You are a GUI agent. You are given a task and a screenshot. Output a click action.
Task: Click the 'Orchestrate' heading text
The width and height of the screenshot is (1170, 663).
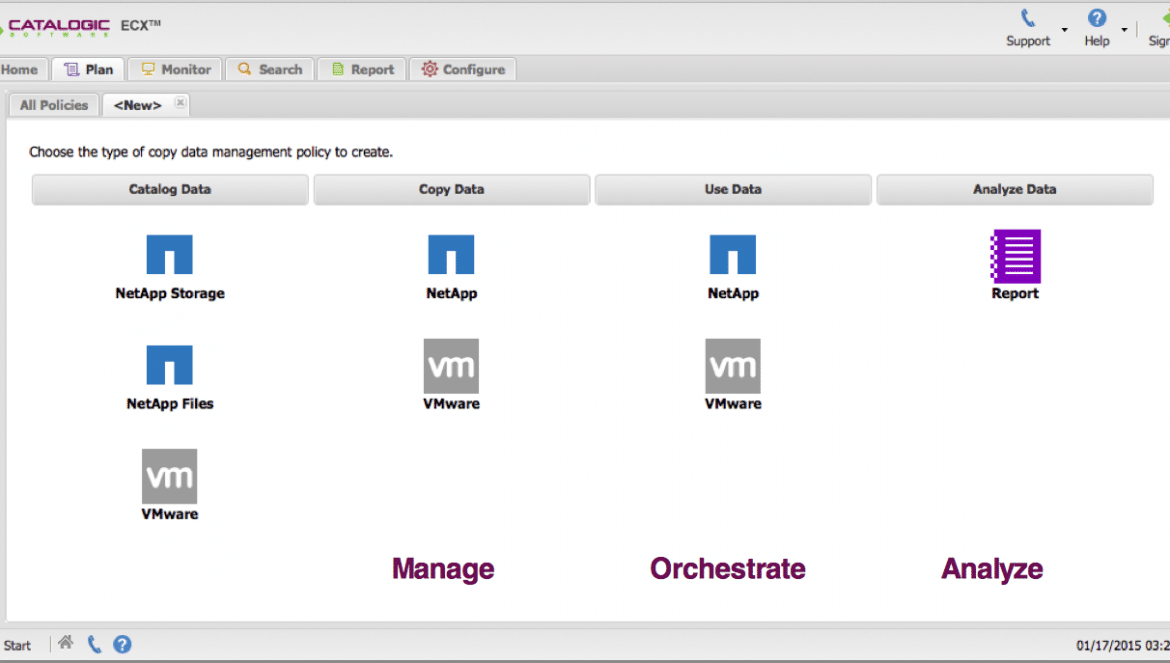pyautogui.click(x=728, y=569)
